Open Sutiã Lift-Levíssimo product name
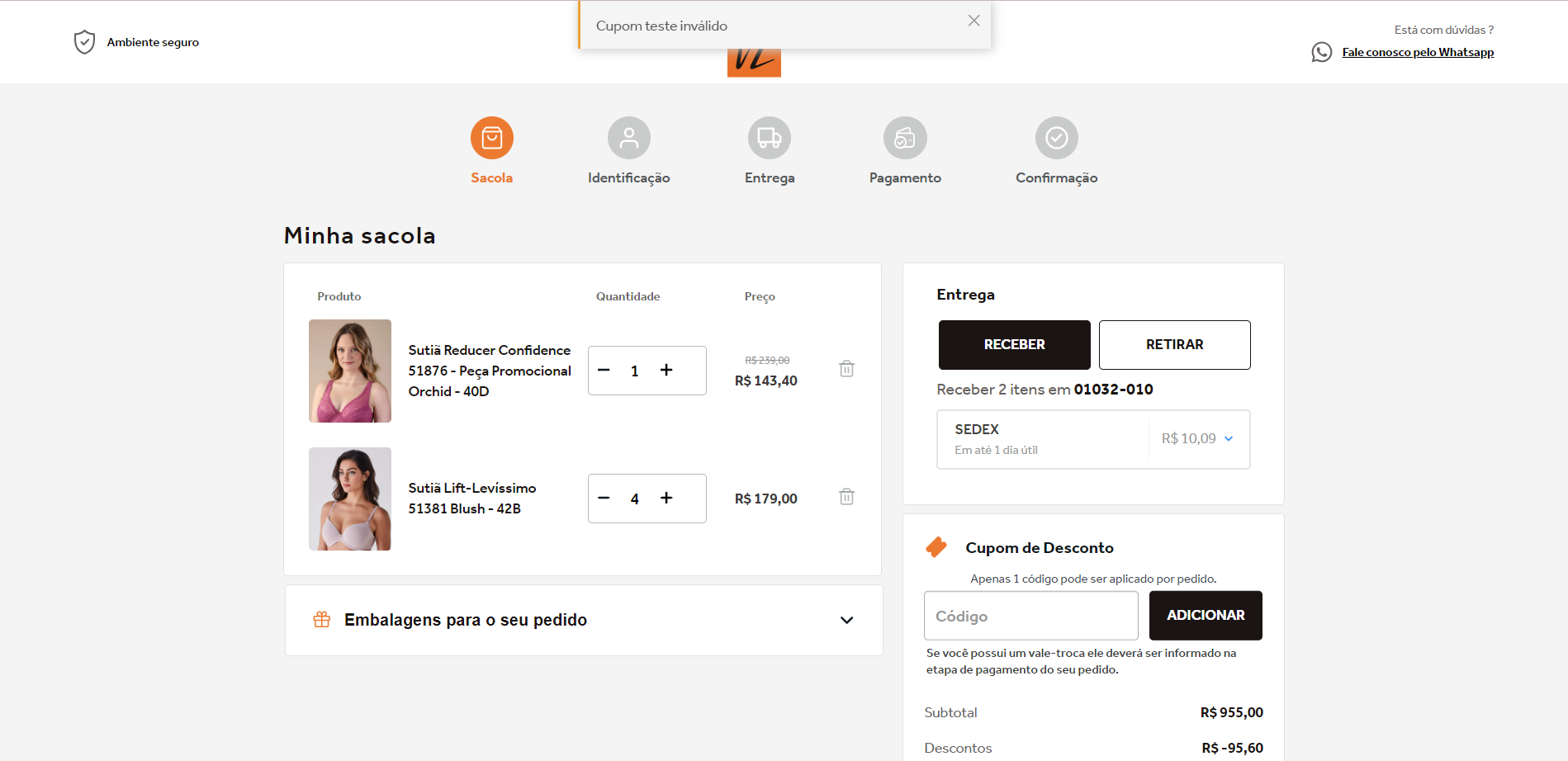Screen dimensions: 1568x761 [x=472, y=499]
